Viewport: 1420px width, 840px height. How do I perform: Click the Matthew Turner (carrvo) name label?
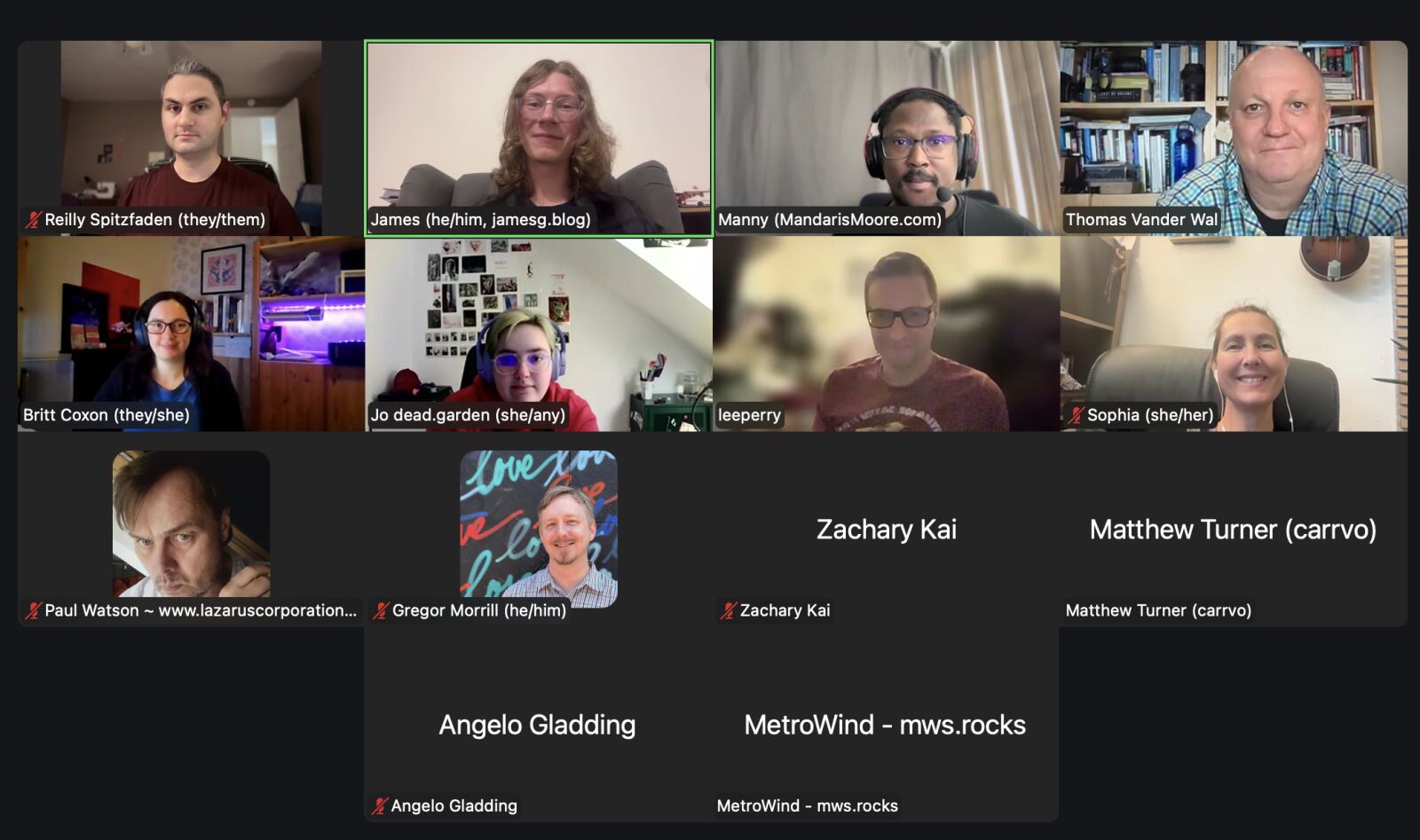coord(1158,610)
